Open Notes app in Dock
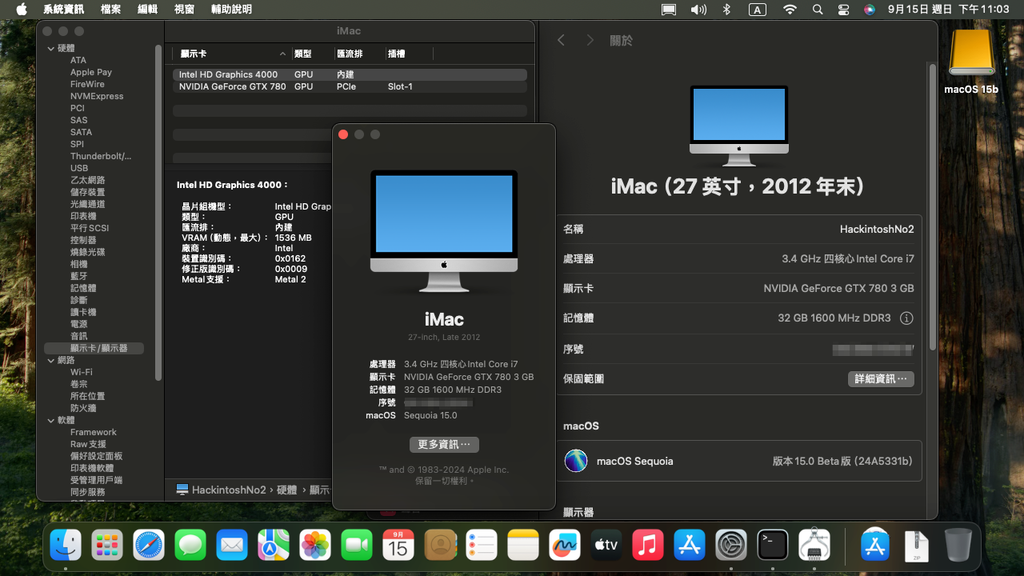 point(523,545)
